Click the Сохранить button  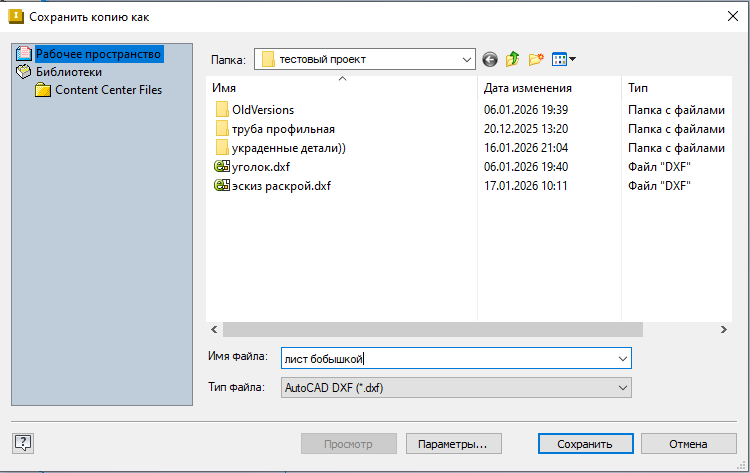pos(585,444)
